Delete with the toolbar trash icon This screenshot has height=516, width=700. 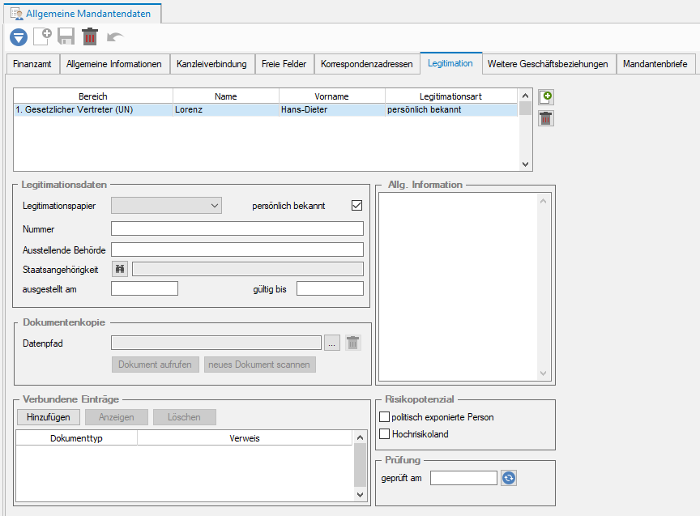pyautogui.click(x=90, y=36)
